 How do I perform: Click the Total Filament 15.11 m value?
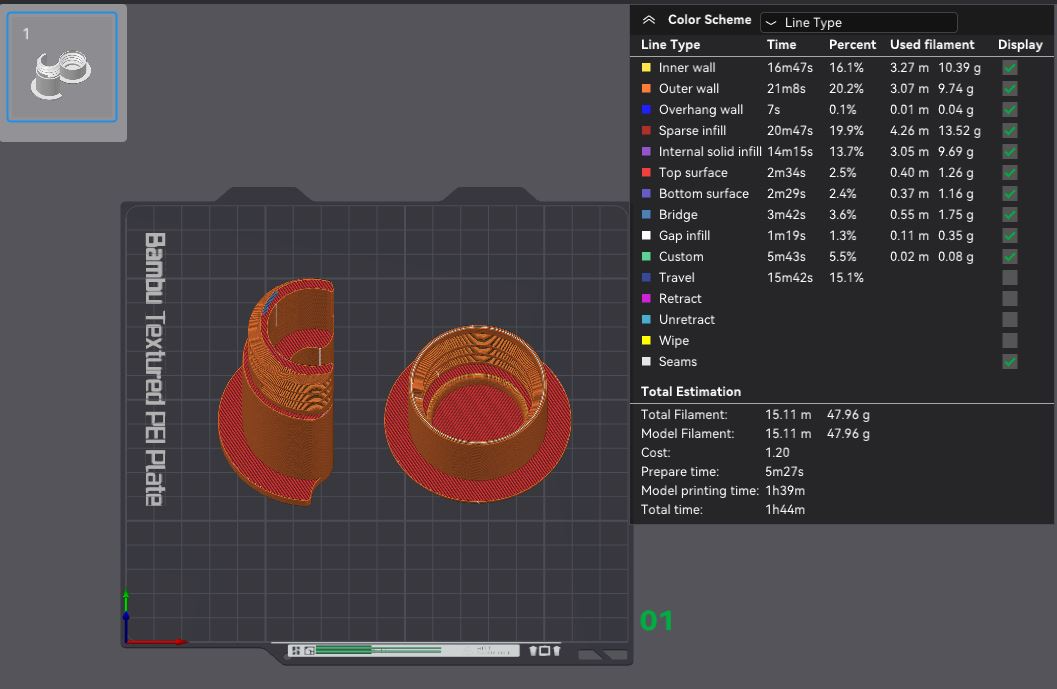click(x=787, y=415)
